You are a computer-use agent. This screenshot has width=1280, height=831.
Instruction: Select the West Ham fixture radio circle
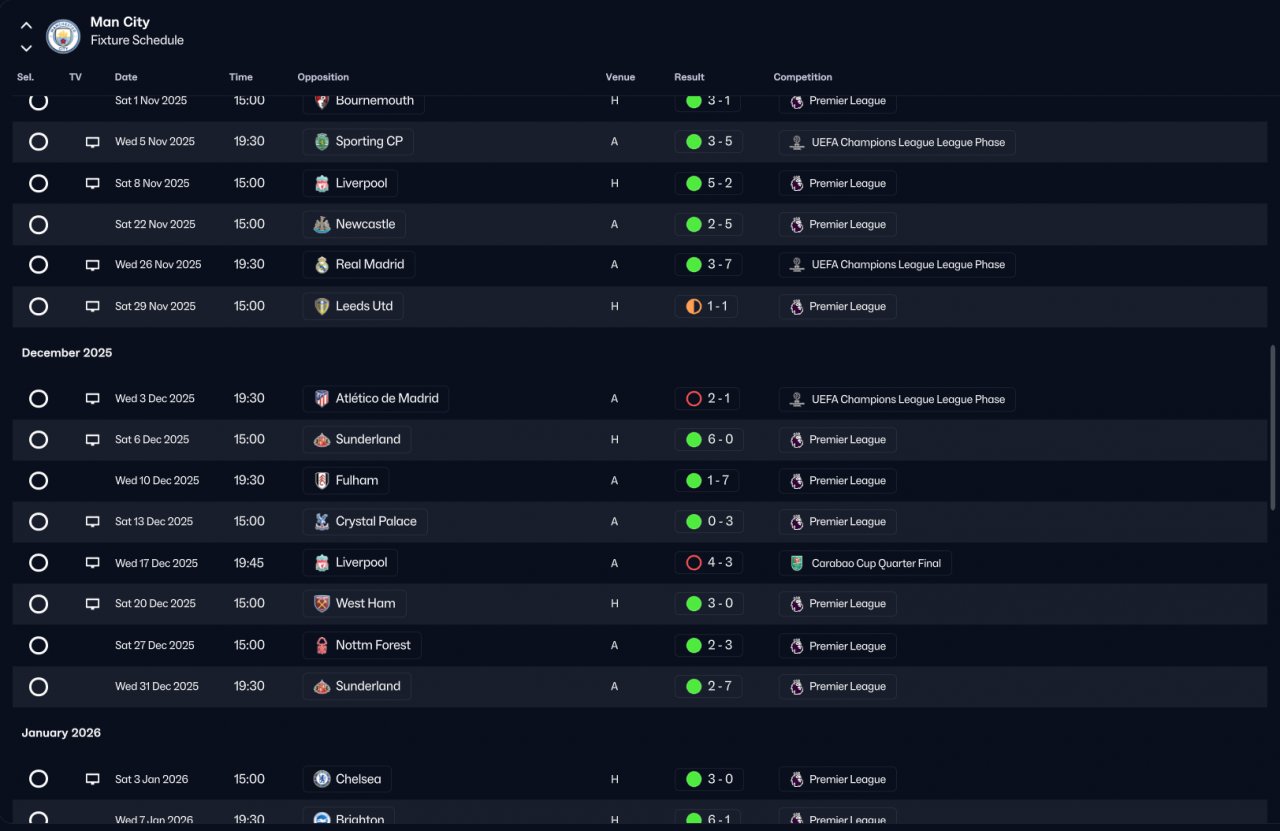coord(38,604)
